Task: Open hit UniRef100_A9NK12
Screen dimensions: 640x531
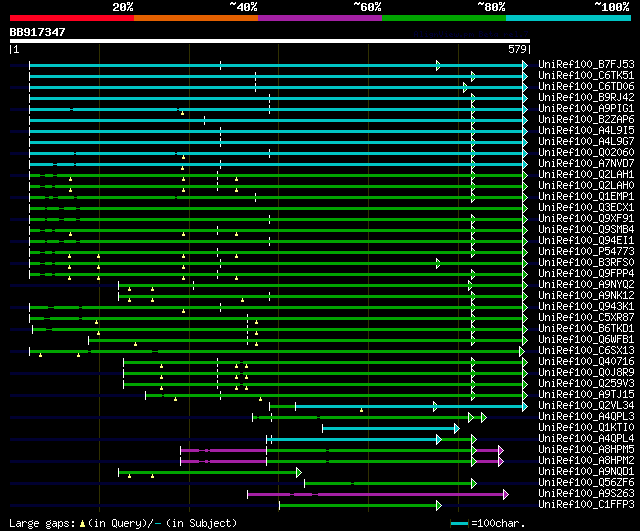Action: coord(586,296)
